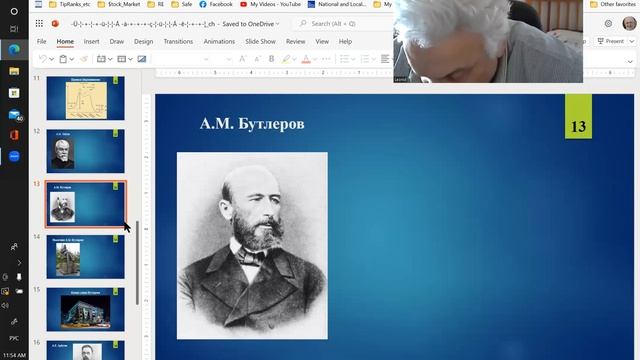The height and width of the screenshot is (360, 640).
Task: Open the font size dropdown
Action: [x=229, y=59]
